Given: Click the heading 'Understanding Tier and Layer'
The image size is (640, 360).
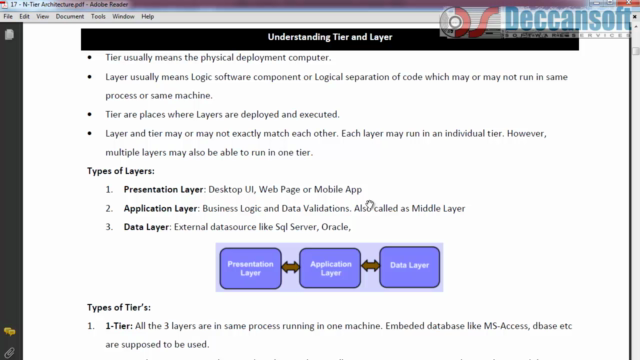Looking at the screenshot, I should 330,37.
